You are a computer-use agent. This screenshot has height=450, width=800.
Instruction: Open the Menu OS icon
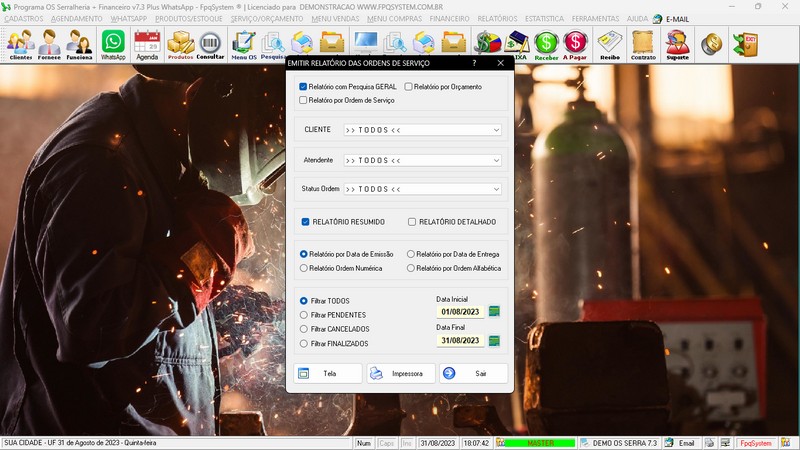click(x=244, y=44)
